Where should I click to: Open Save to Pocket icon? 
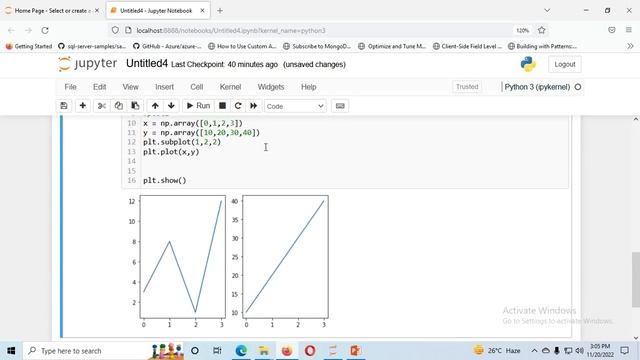point(611,30)
